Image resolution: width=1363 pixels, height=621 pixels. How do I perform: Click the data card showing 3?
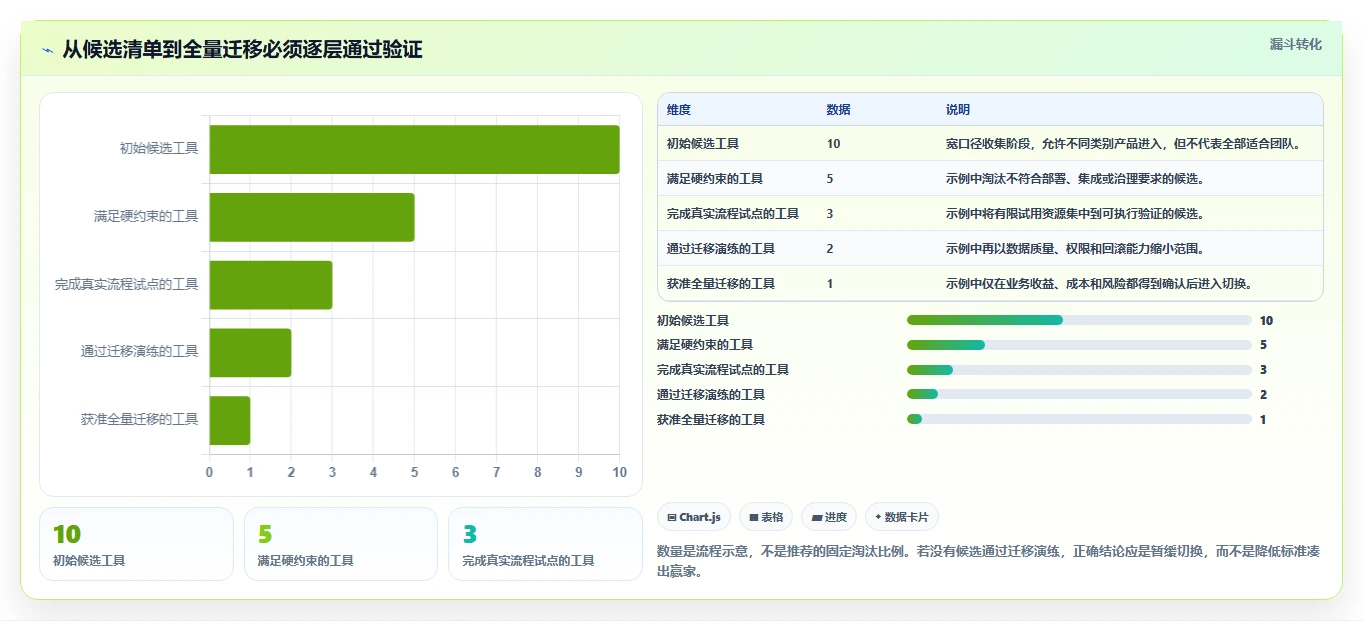pos(545,544)
